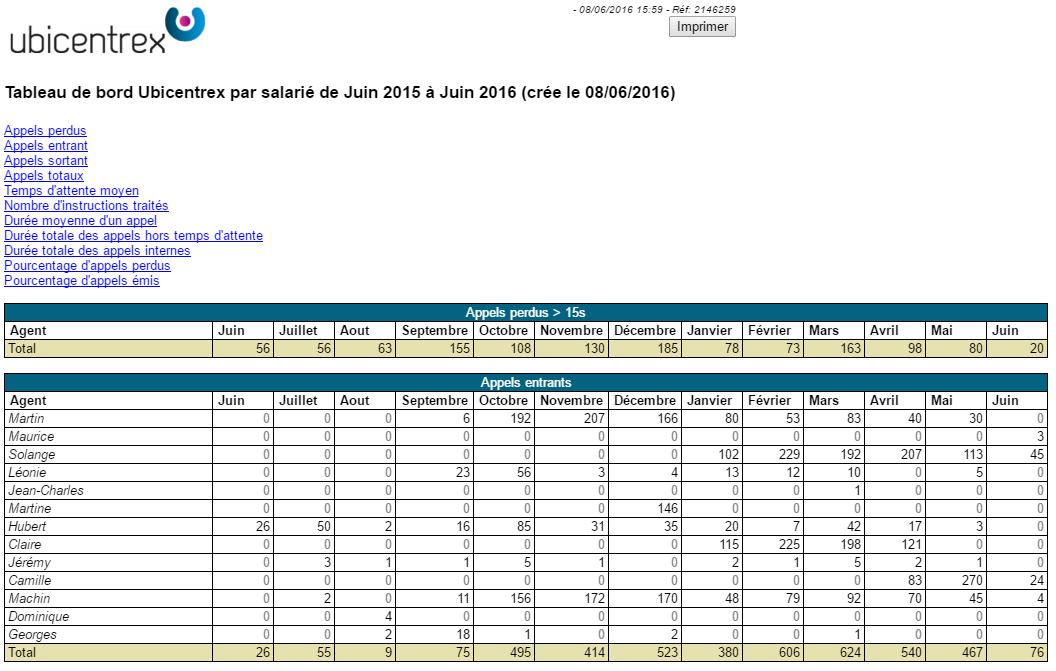This screenshot has height=671, width=1056.
Task: Select the 'Appels entrants' table header
Action: [x=526, y=383]
